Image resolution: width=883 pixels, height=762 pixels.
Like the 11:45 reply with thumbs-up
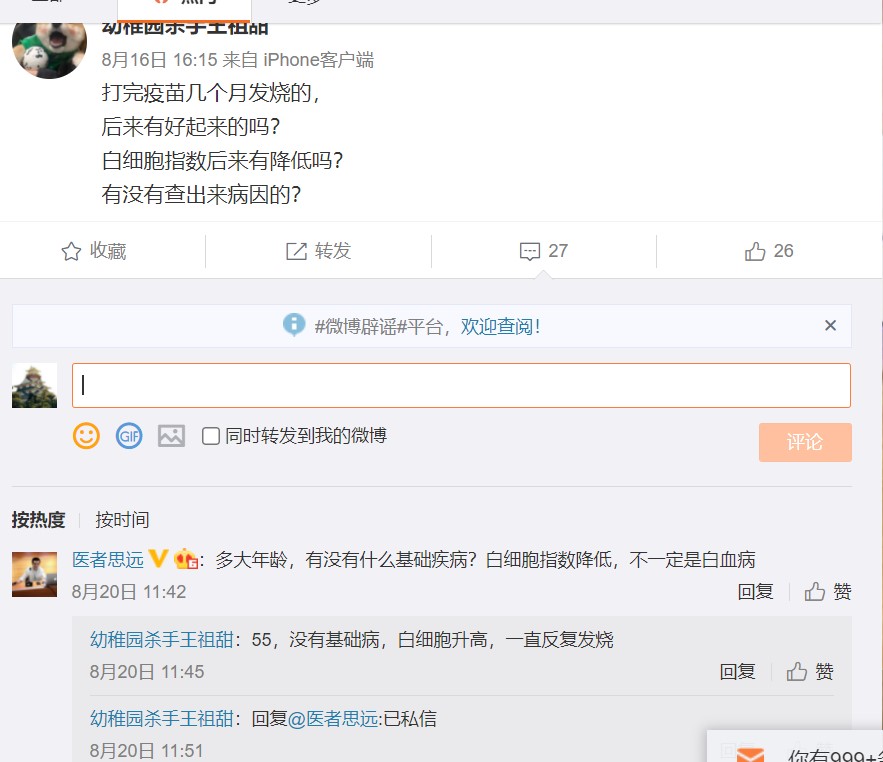pyautogui.click(x=796, y=671)
